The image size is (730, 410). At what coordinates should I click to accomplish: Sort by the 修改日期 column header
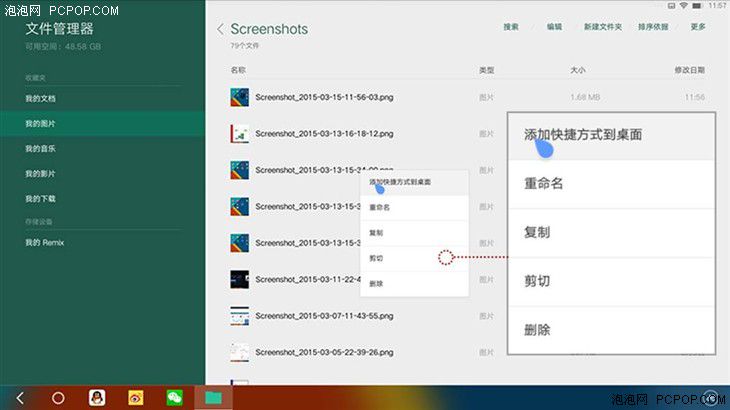(x=689, y=70)
